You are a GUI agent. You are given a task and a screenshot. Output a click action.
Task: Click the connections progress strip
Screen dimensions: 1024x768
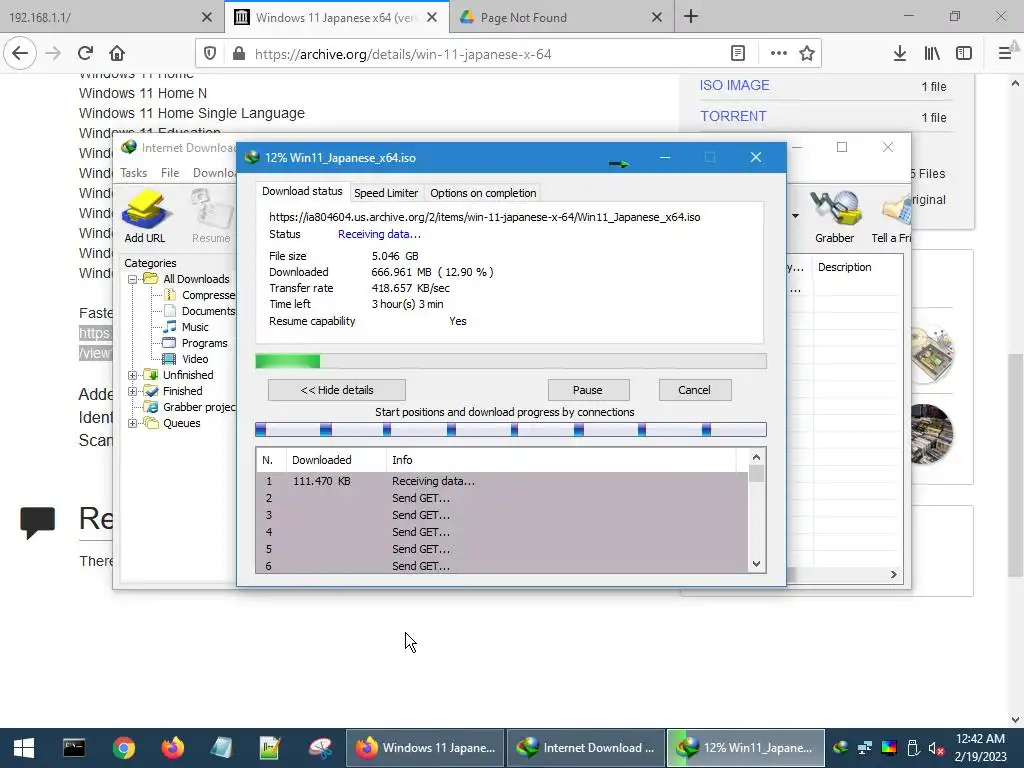[511, 430]
